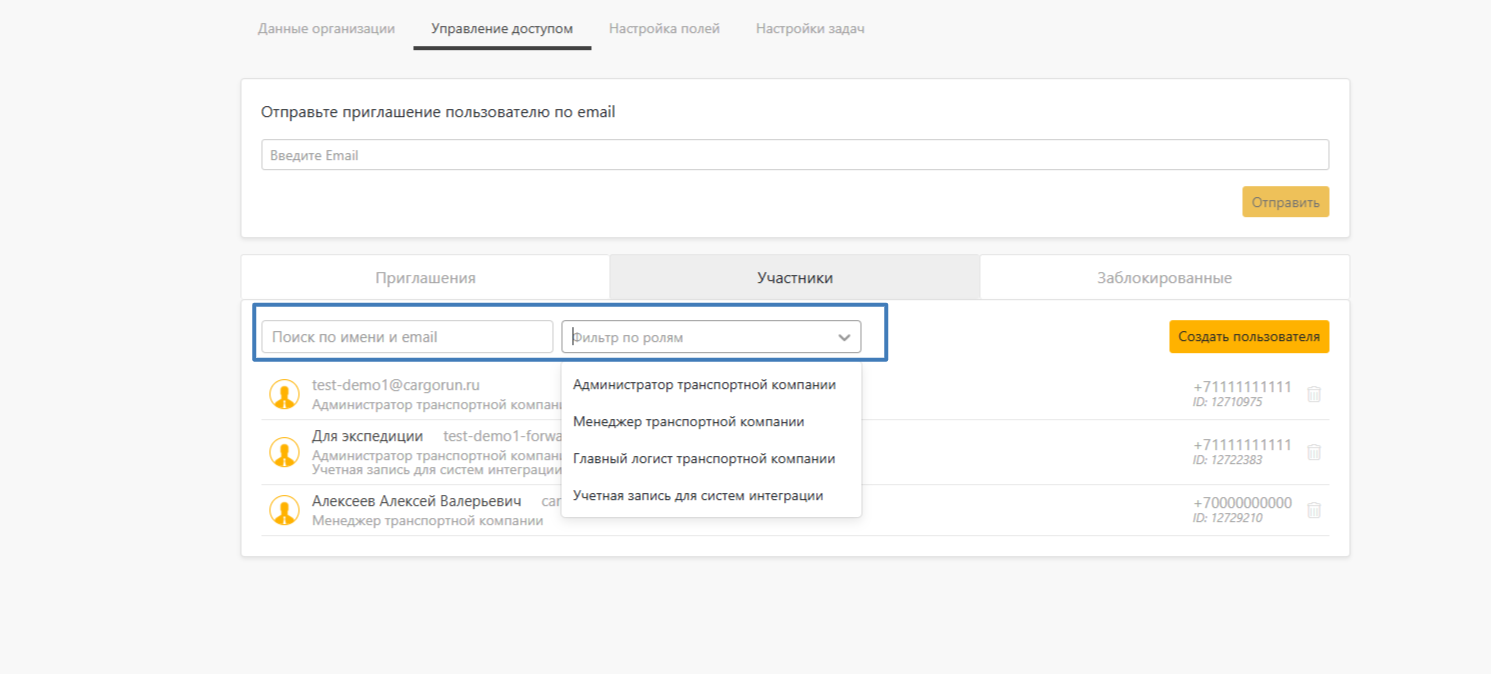Viewport: 1491px width, 674px height.
Task: Delete user with ID 12729210
Action: (1314, 510)
